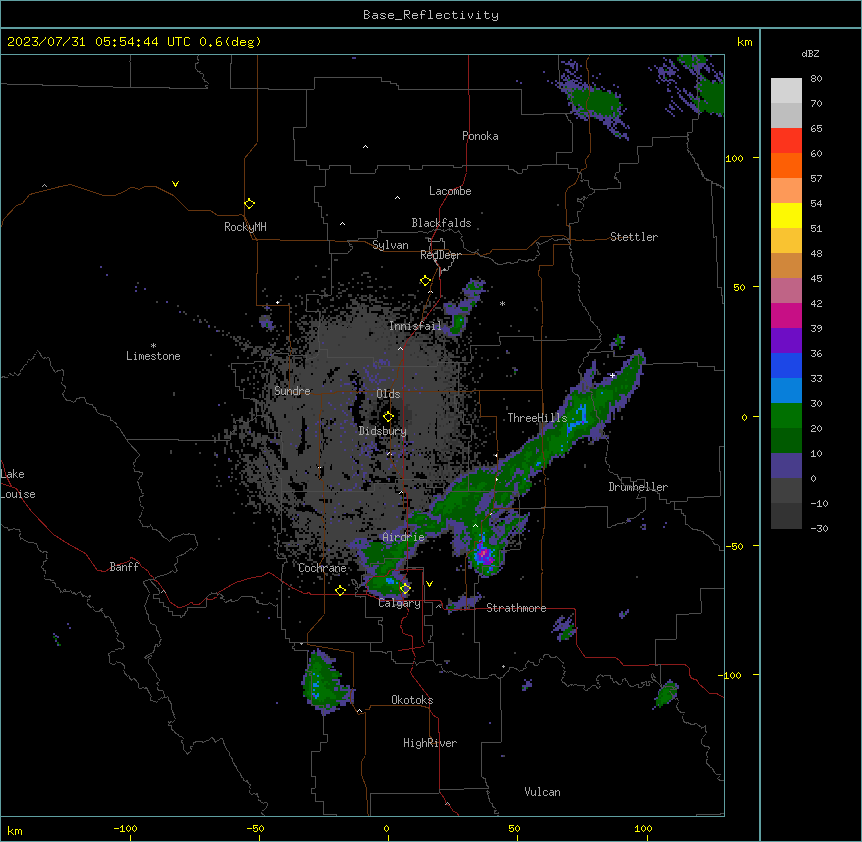Pick the pink swatch between 45 and 42 dBZ
The width and height of the screenshot is (862, 842).
coord(786,291)
